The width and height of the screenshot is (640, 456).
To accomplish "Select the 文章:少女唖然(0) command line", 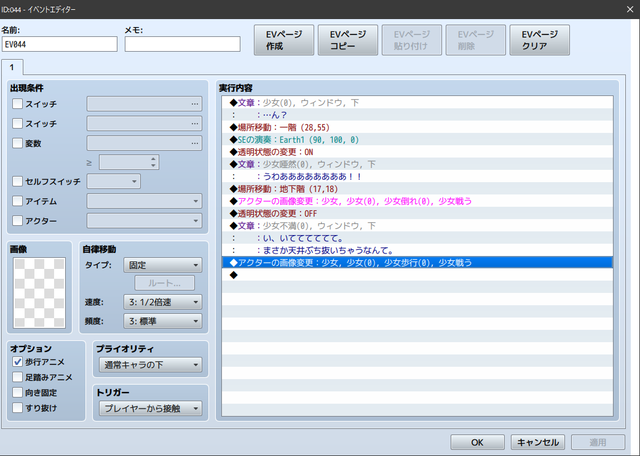I will click(417, 164).
